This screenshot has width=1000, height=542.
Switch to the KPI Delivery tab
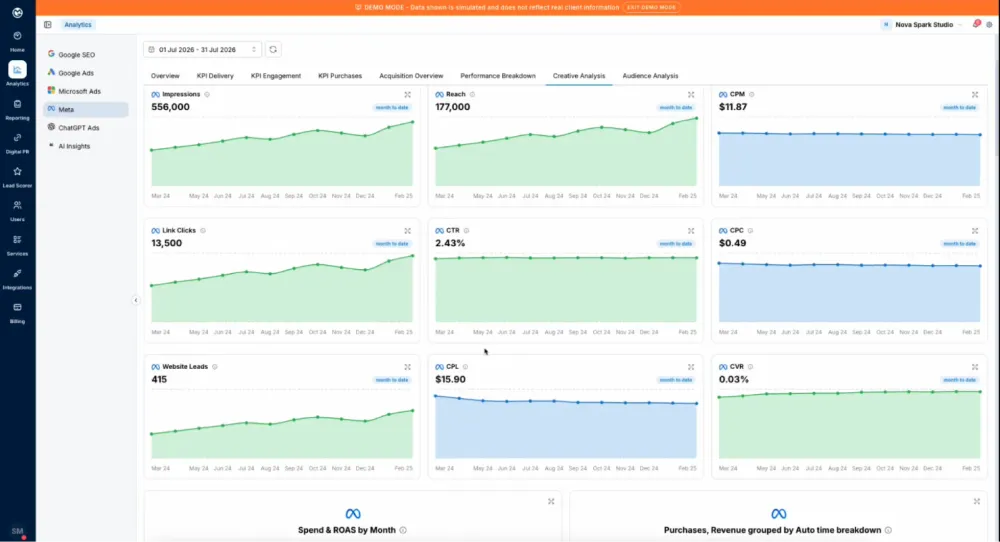tap(215, 76)
